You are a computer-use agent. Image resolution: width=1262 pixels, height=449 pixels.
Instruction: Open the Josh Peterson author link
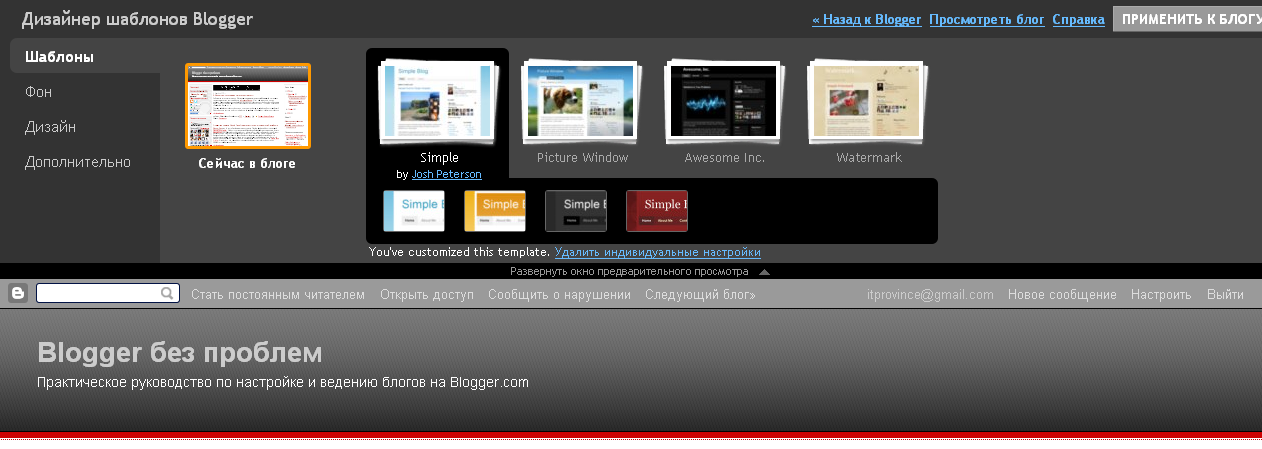pos(447,174)
